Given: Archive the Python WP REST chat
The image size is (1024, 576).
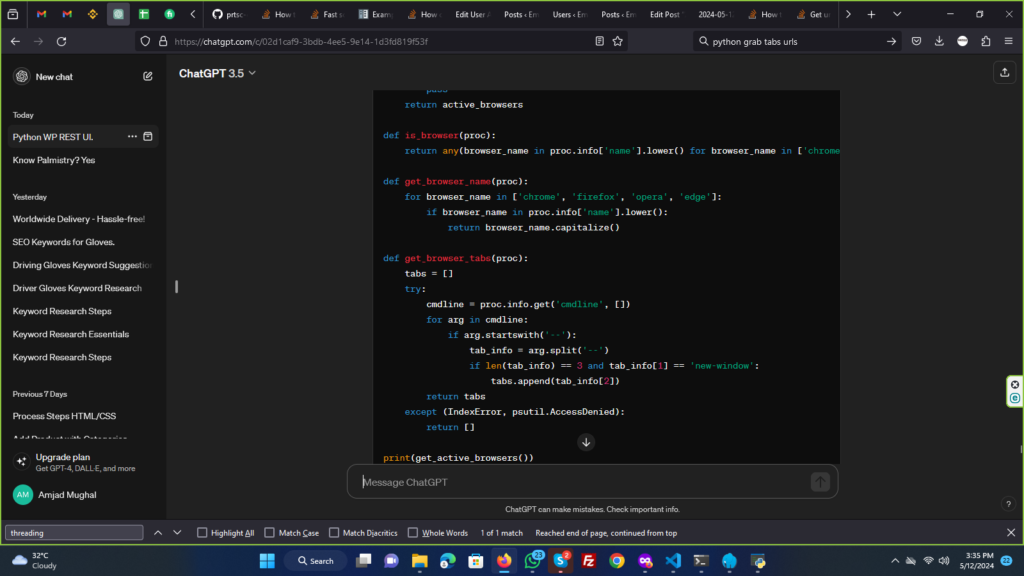Looking at the screenshot, I should coord(148,137).
